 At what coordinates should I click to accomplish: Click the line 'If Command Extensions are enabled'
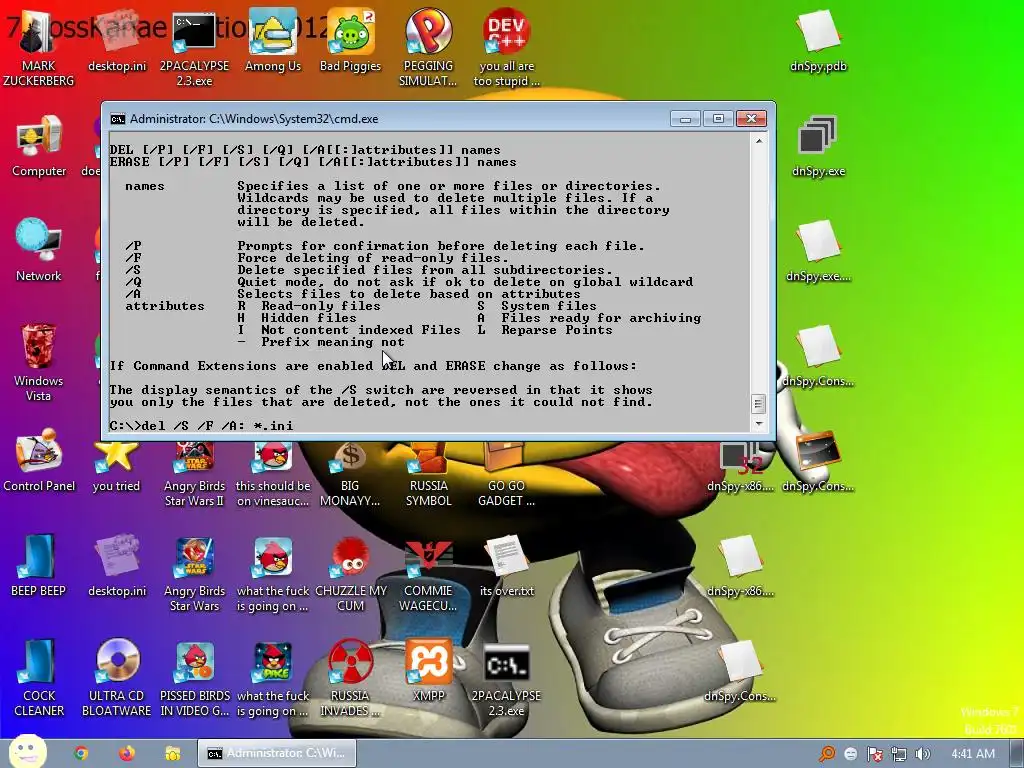(x=373, y=366)
